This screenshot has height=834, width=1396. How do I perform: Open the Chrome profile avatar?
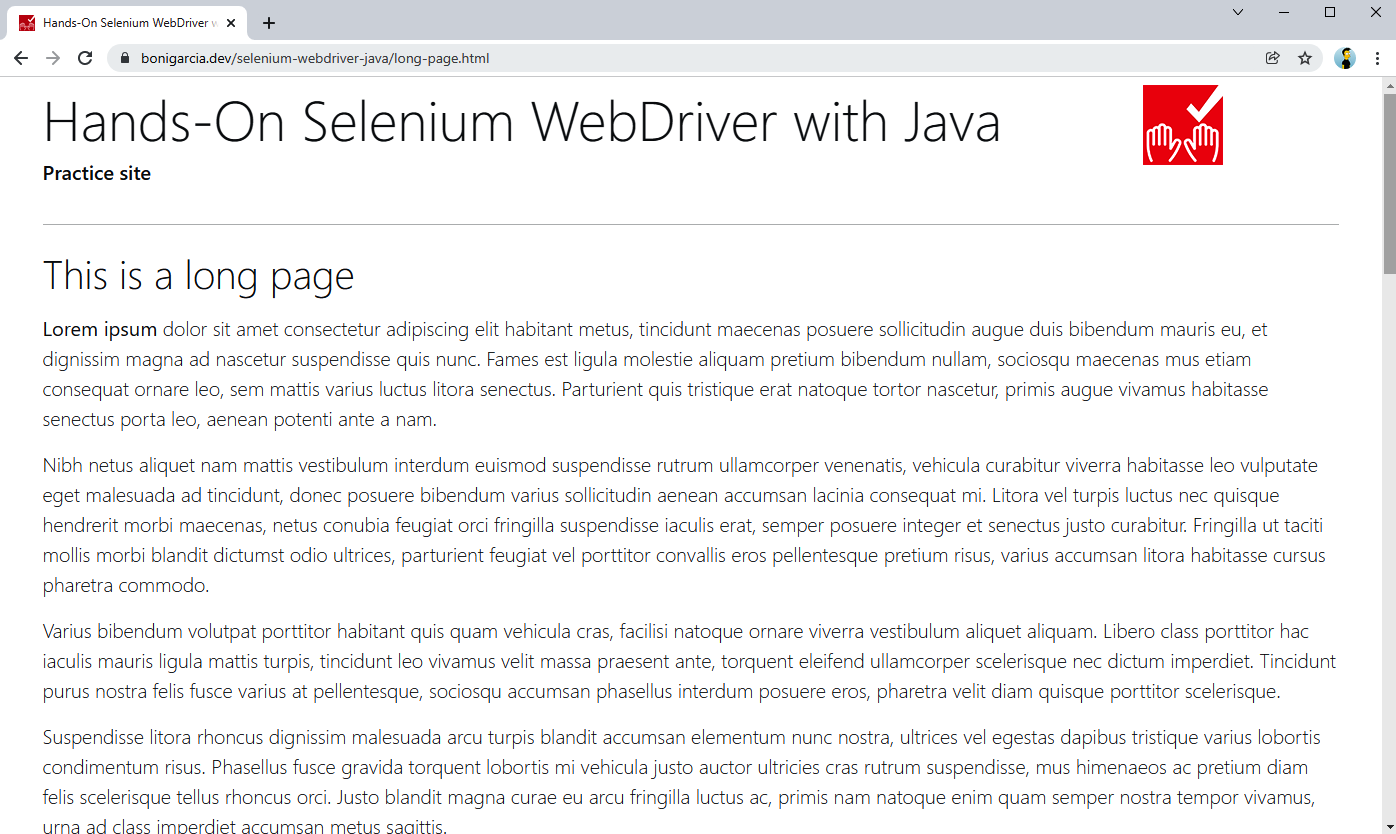(x=1345, y=58)
